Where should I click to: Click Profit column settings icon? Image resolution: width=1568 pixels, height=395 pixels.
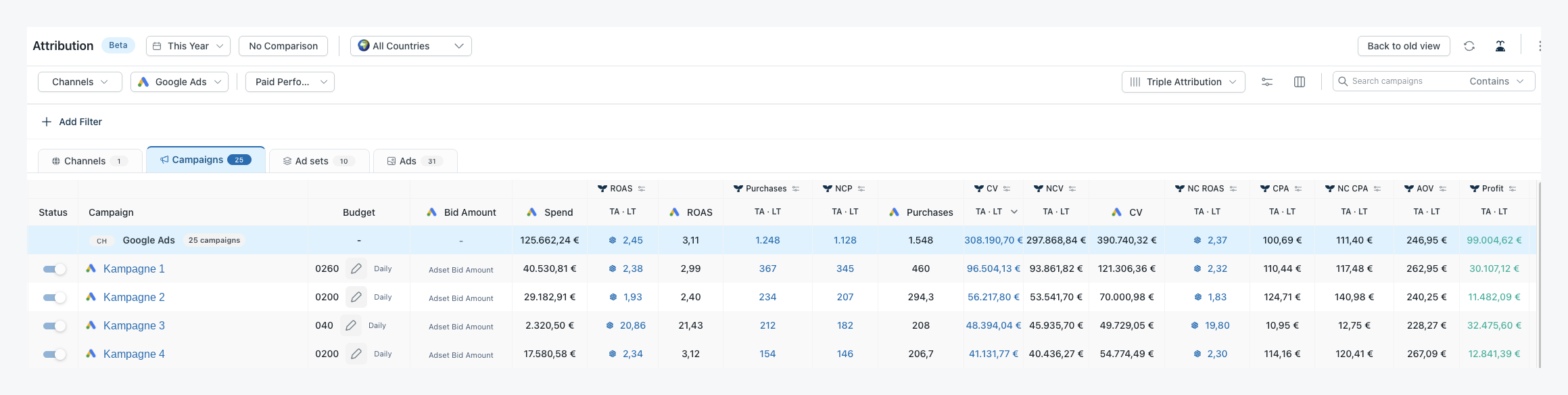[1513, 189]
